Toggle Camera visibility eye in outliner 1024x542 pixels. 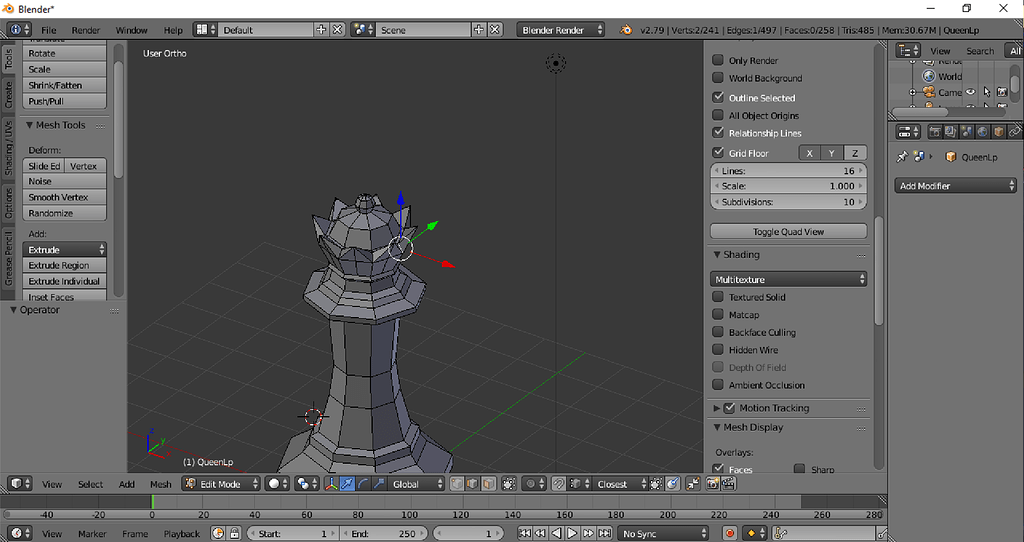[970, 92]
